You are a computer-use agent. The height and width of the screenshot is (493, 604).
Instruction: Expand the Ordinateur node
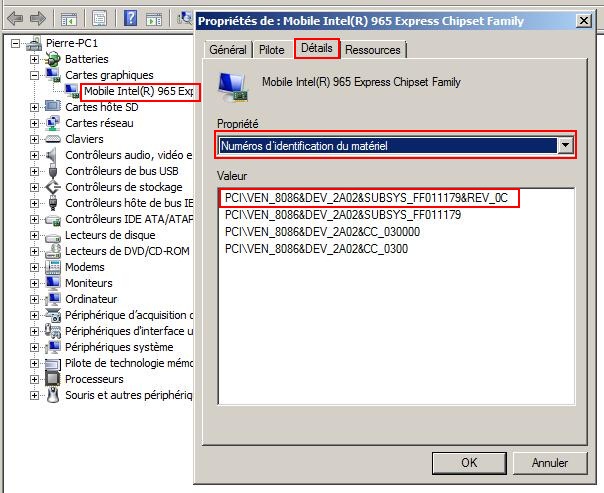pyautogui.click(x=34, y=299)
